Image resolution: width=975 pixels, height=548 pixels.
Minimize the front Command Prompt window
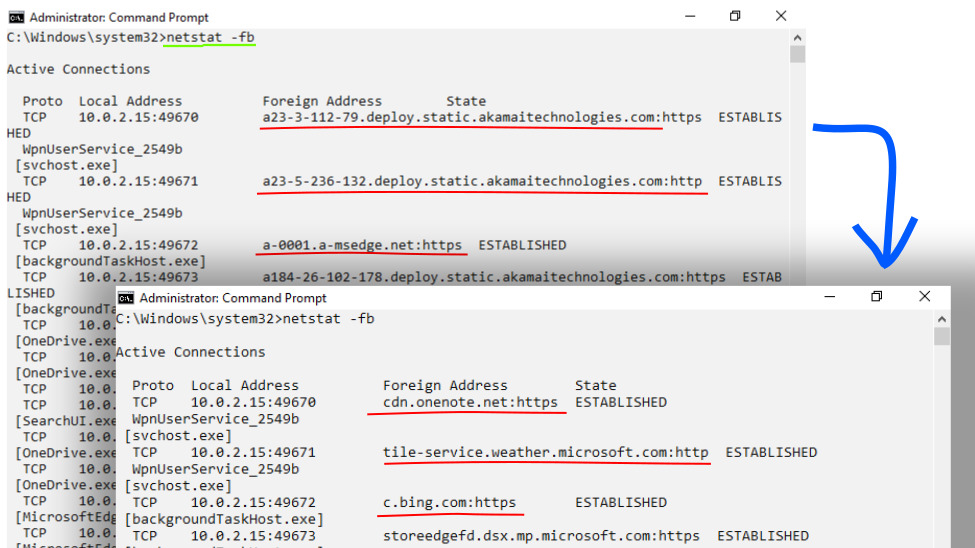click(829, 297)
